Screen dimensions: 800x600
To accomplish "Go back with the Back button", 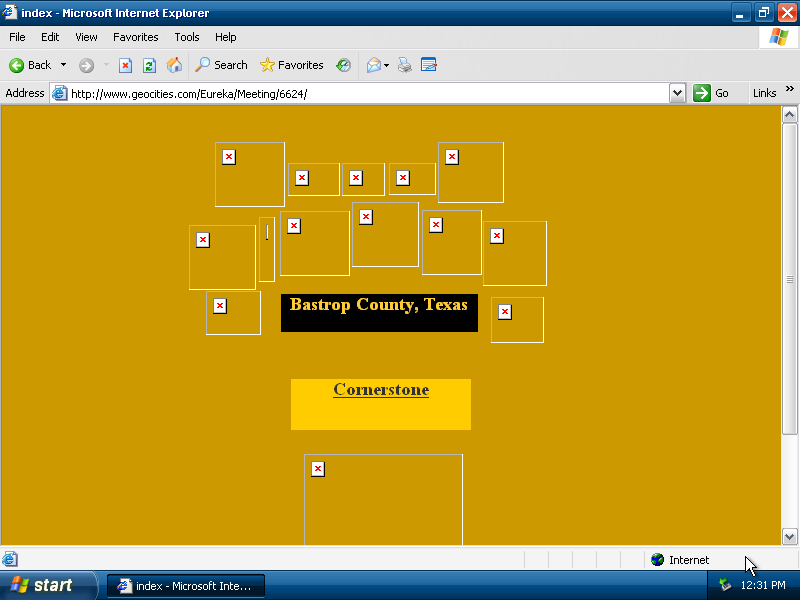I will pyautogui.click(x=31, y=65).
